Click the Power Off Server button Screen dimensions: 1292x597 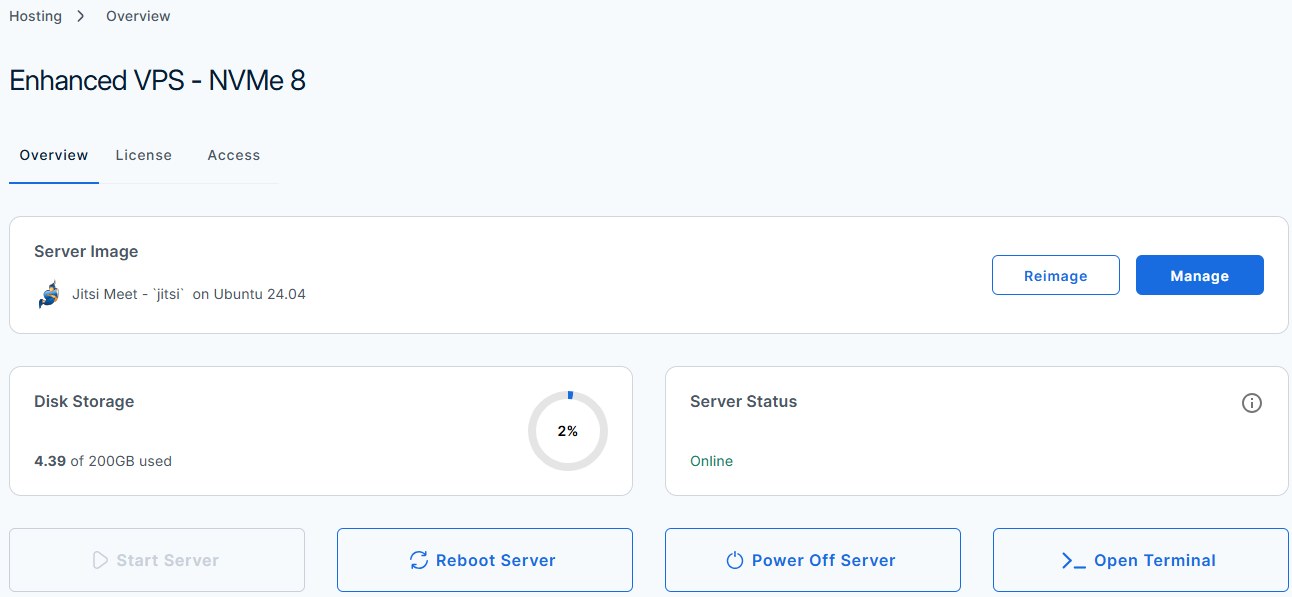[x=813, y=560]
